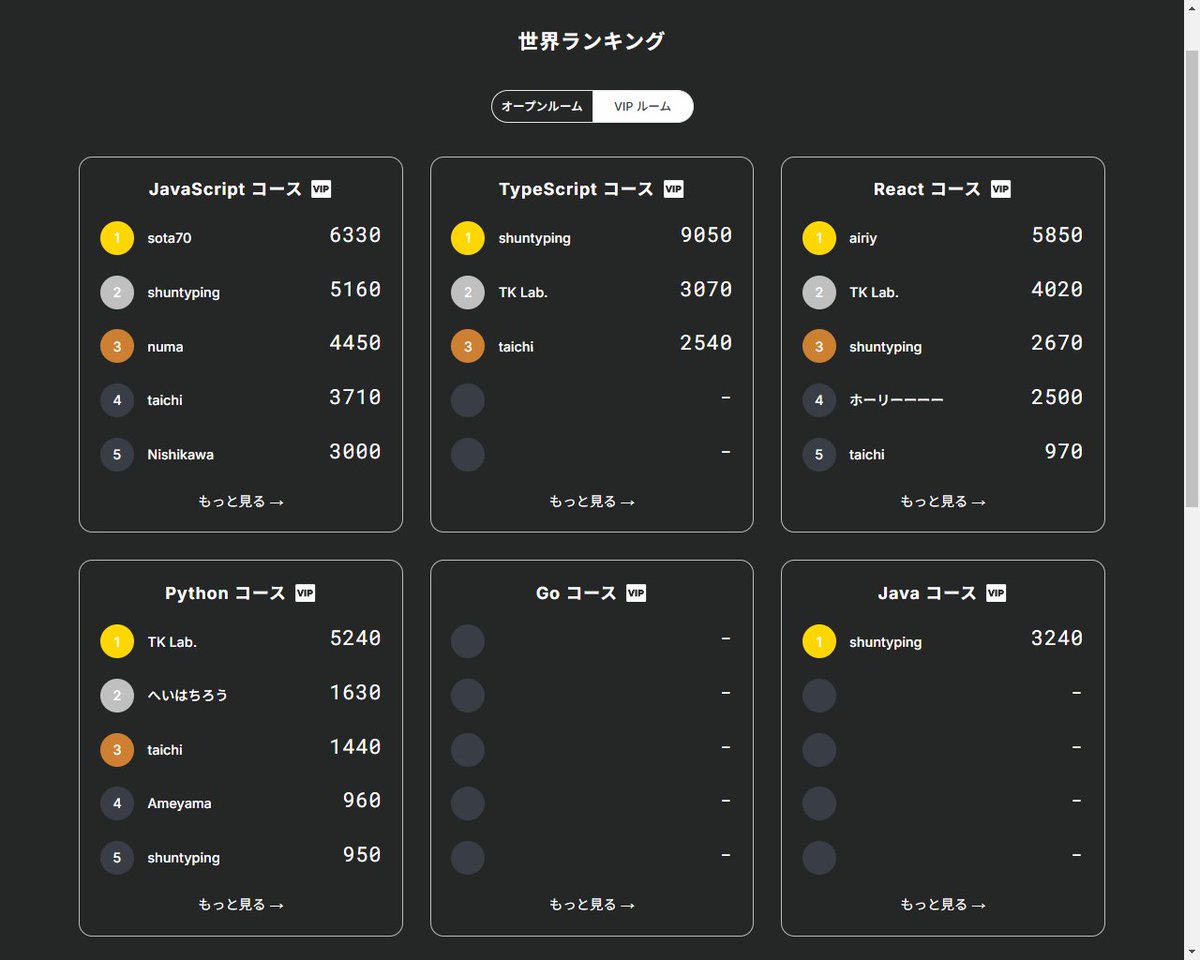Select taichi in React コース ranking
This screenshot has height=960, width=1200.
867,455
